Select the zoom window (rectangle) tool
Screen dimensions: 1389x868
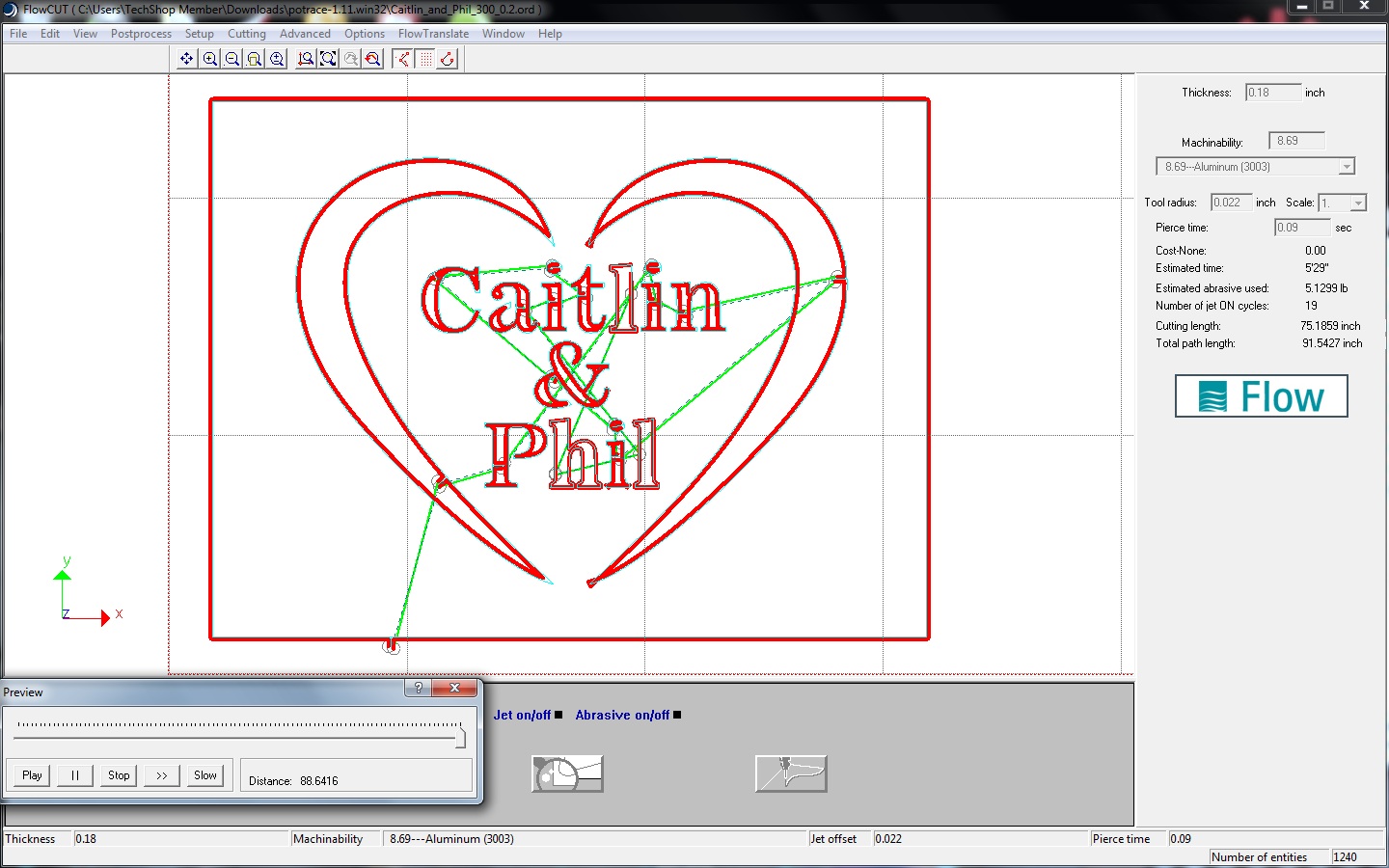(x=254, y=59)
